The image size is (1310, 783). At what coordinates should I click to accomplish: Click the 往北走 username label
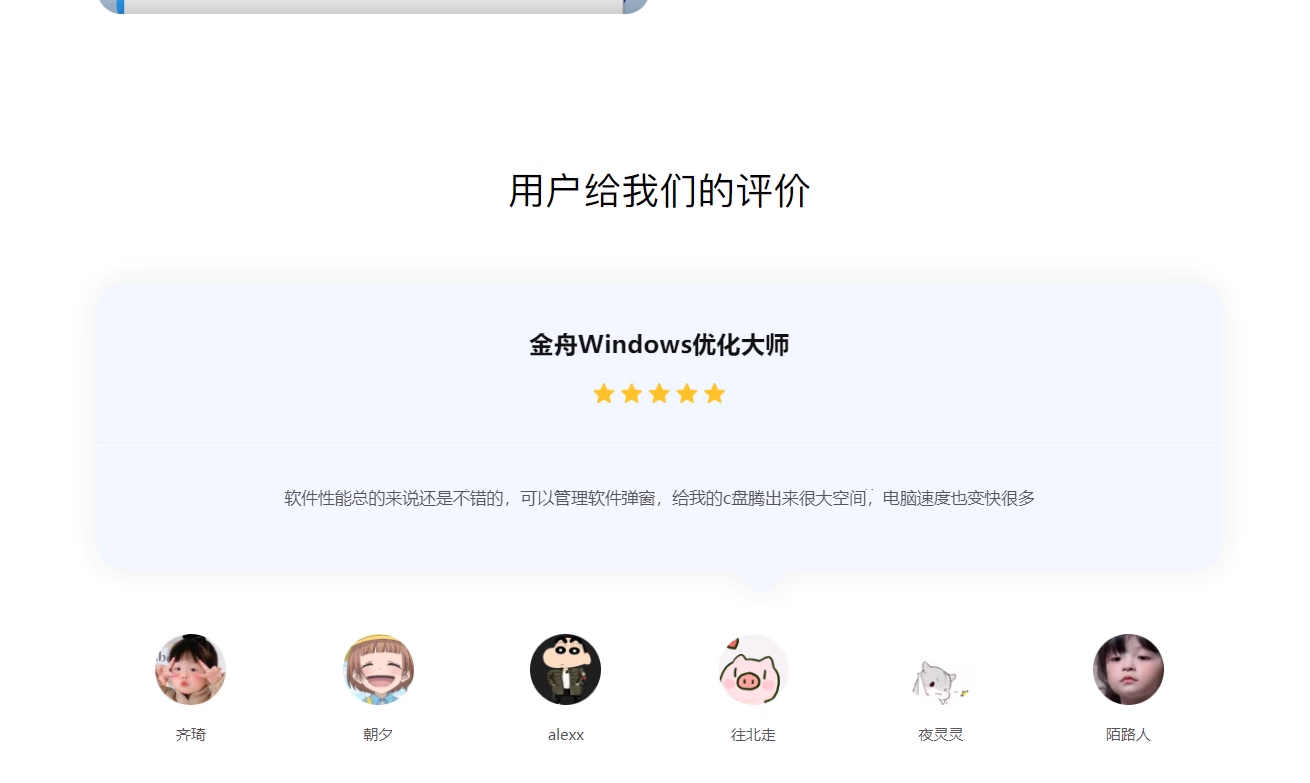tap(753, 735)
